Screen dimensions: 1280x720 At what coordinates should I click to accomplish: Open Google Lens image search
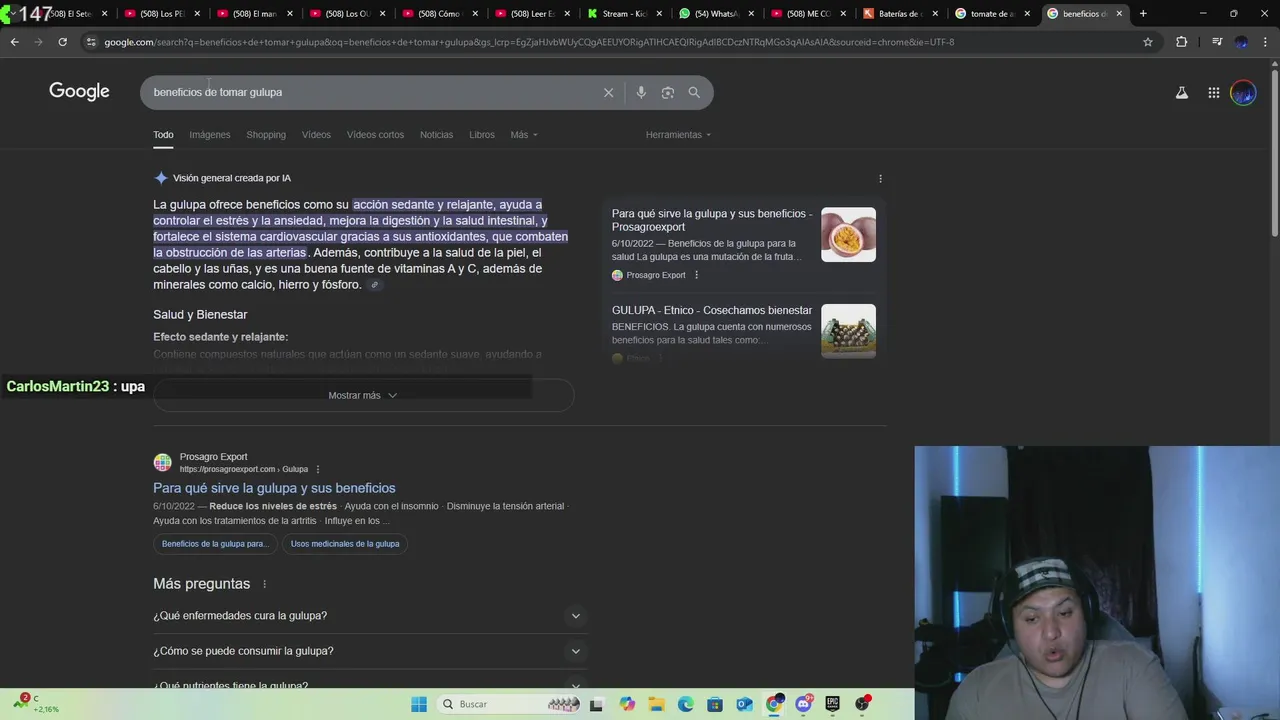pyautogui.click(x=667, y=92)
